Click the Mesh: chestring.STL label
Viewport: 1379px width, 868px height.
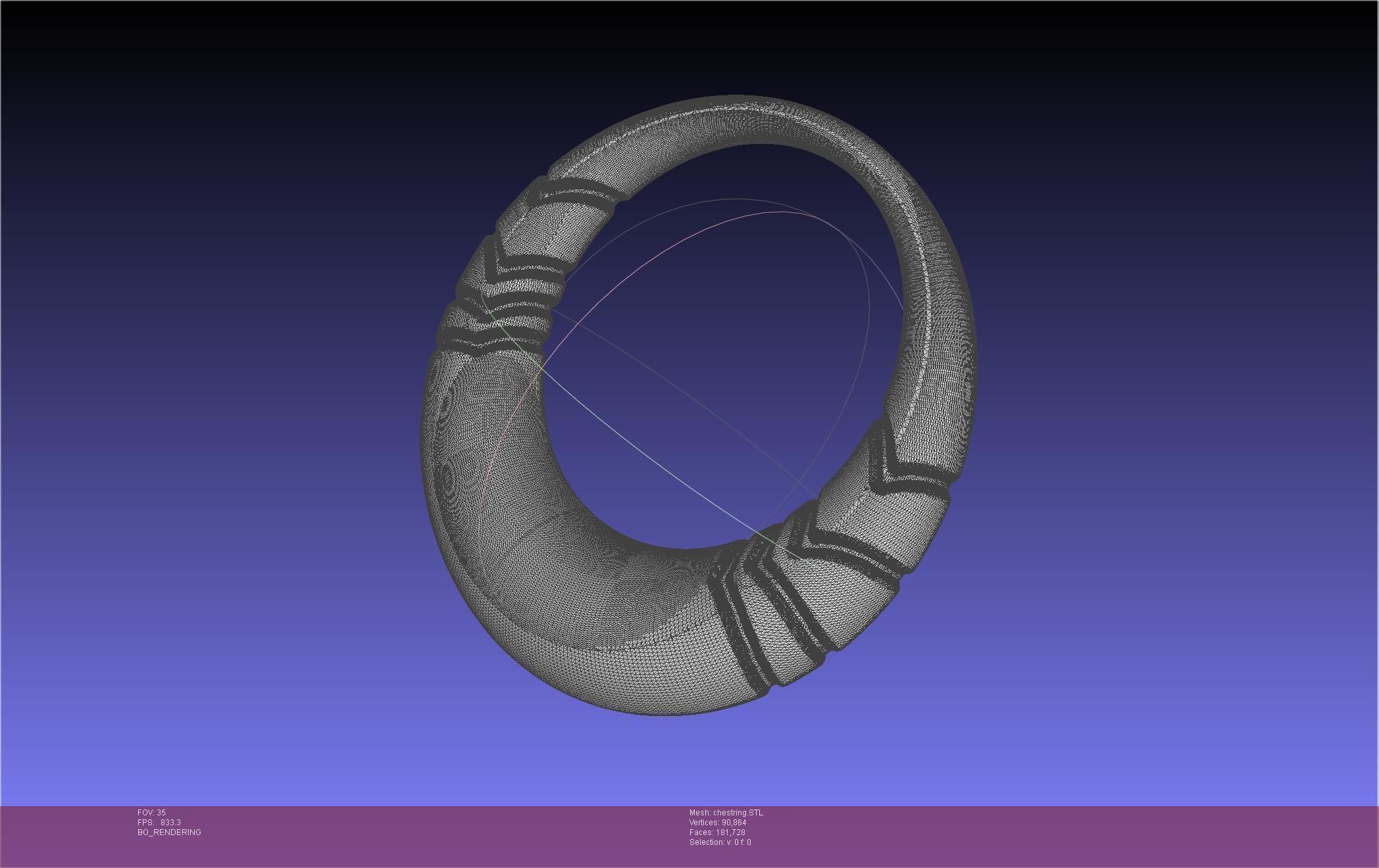click(x=726, y=813)
